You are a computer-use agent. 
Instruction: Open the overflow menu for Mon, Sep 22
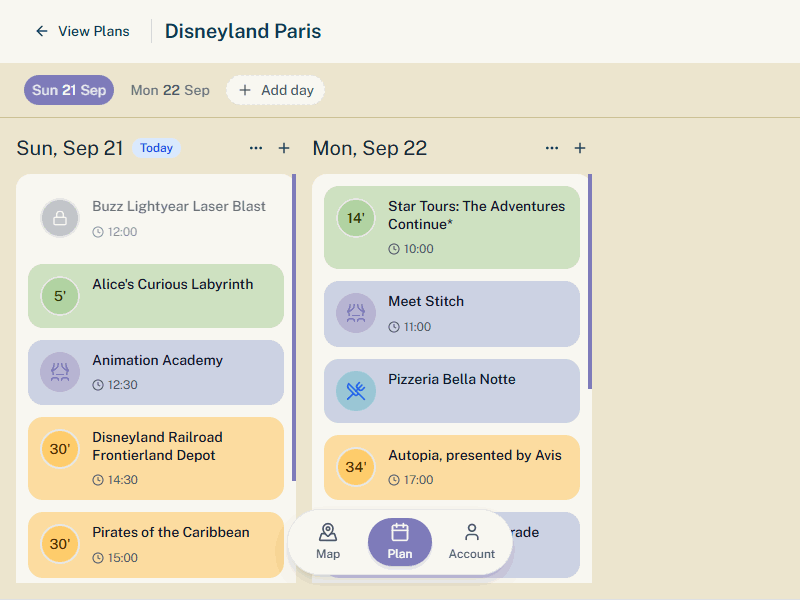552,148
